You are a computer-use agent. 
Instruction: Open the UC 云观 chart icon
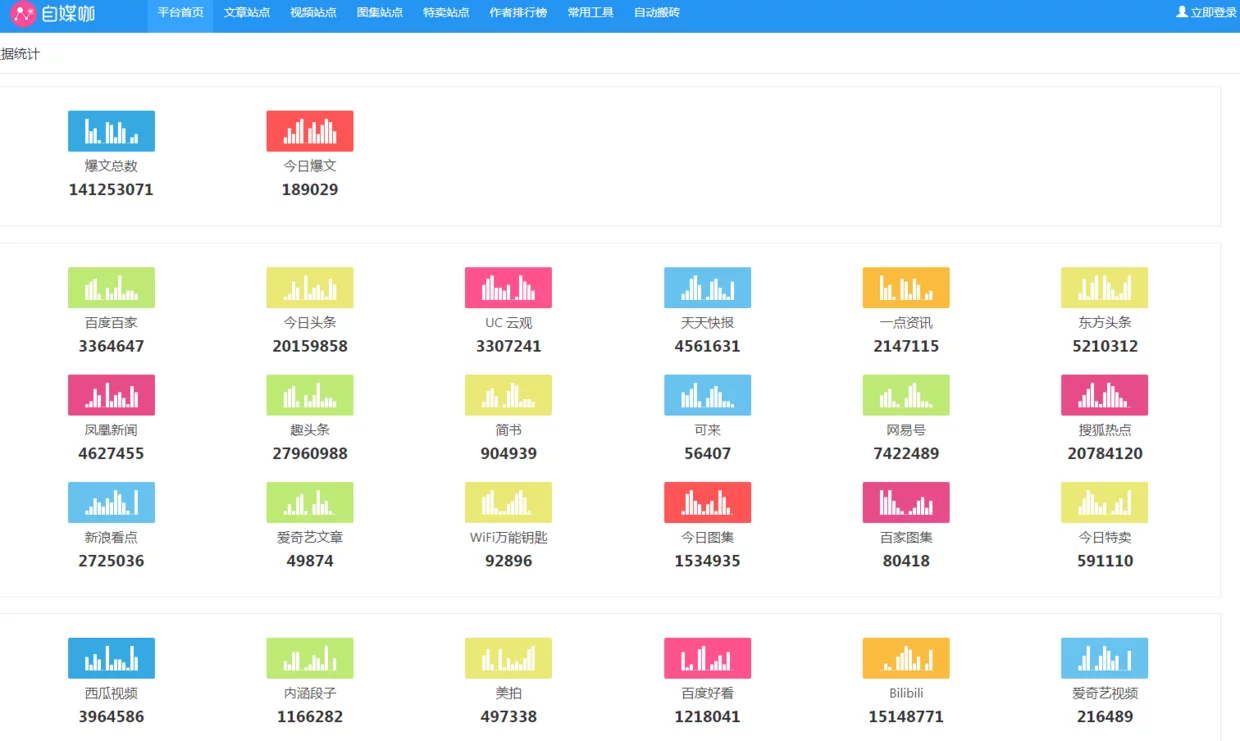tap(508, 288)
